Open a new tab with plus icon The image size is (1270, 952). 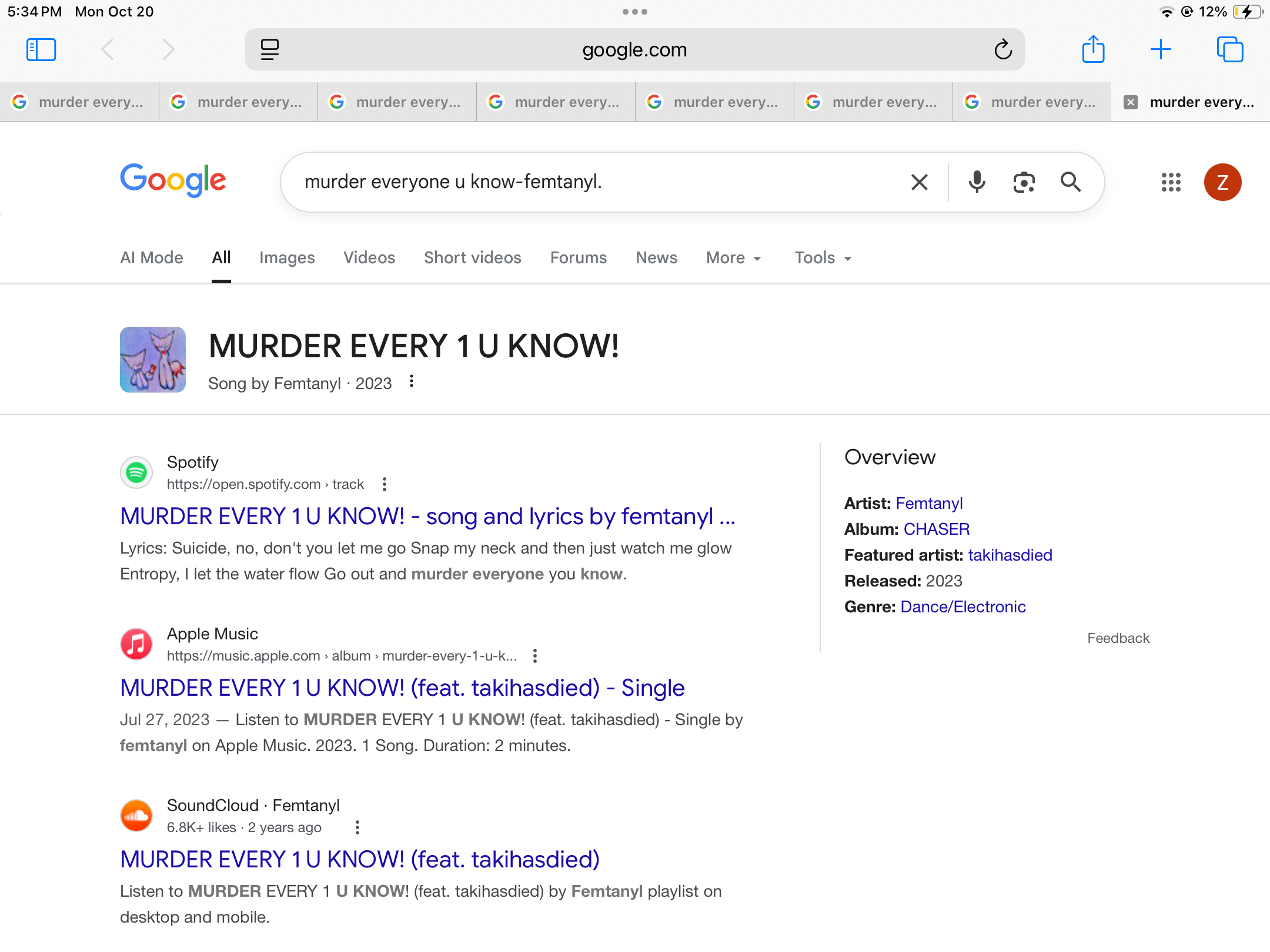click(x=1161, y=49)
